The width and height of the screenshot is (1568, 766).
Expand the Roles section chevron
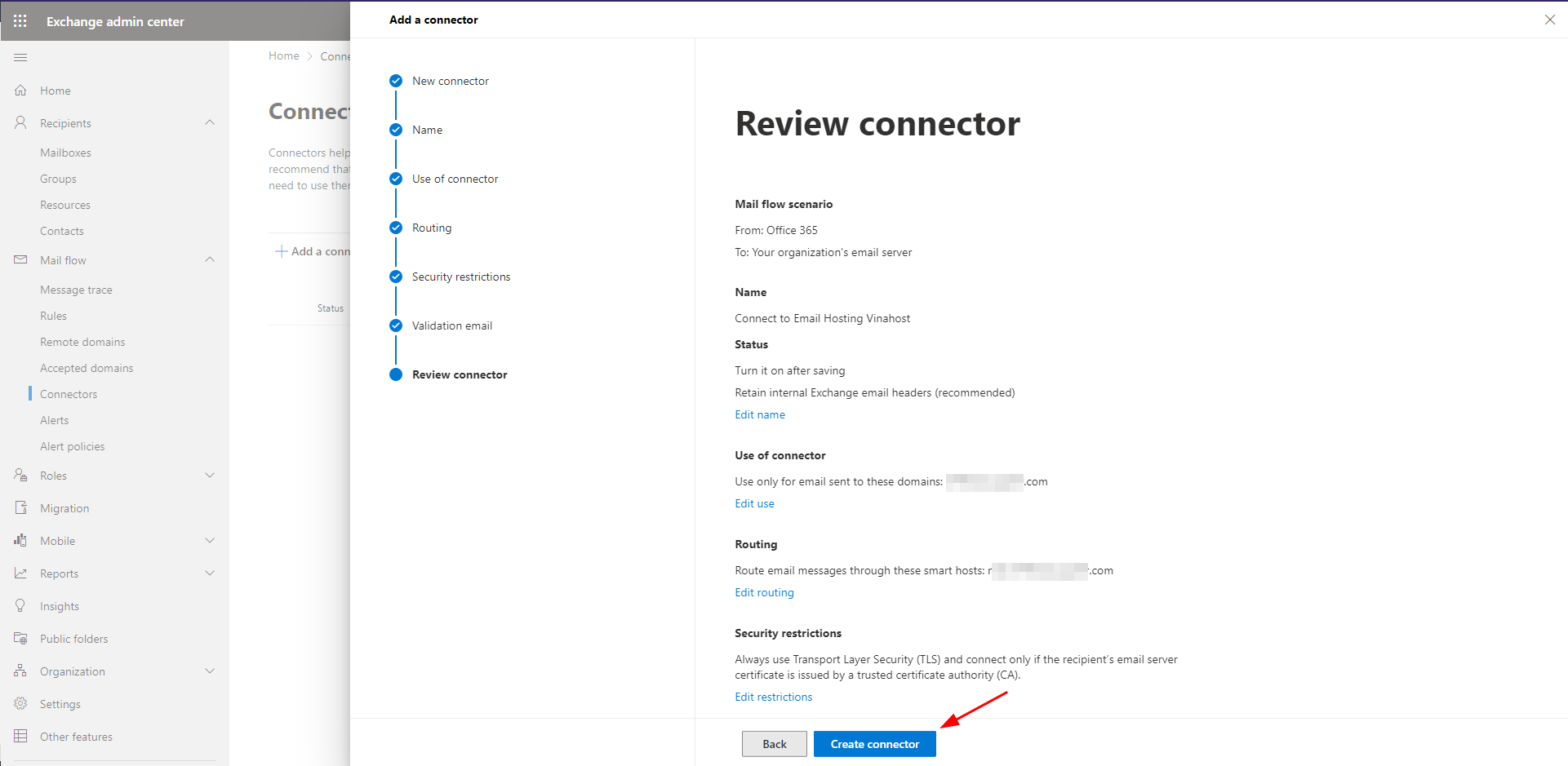[x=210, y=476]
